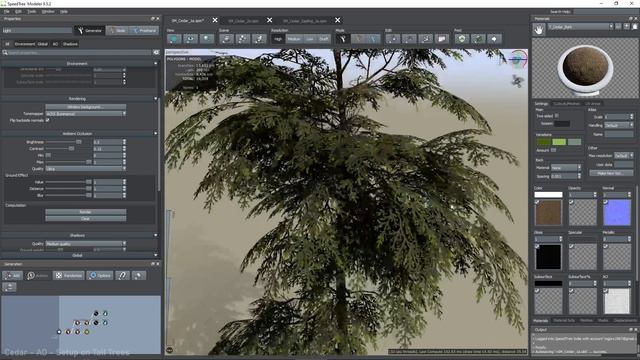640x360 pixels.
Task: Open the File menu
Action: pos(7,11)
